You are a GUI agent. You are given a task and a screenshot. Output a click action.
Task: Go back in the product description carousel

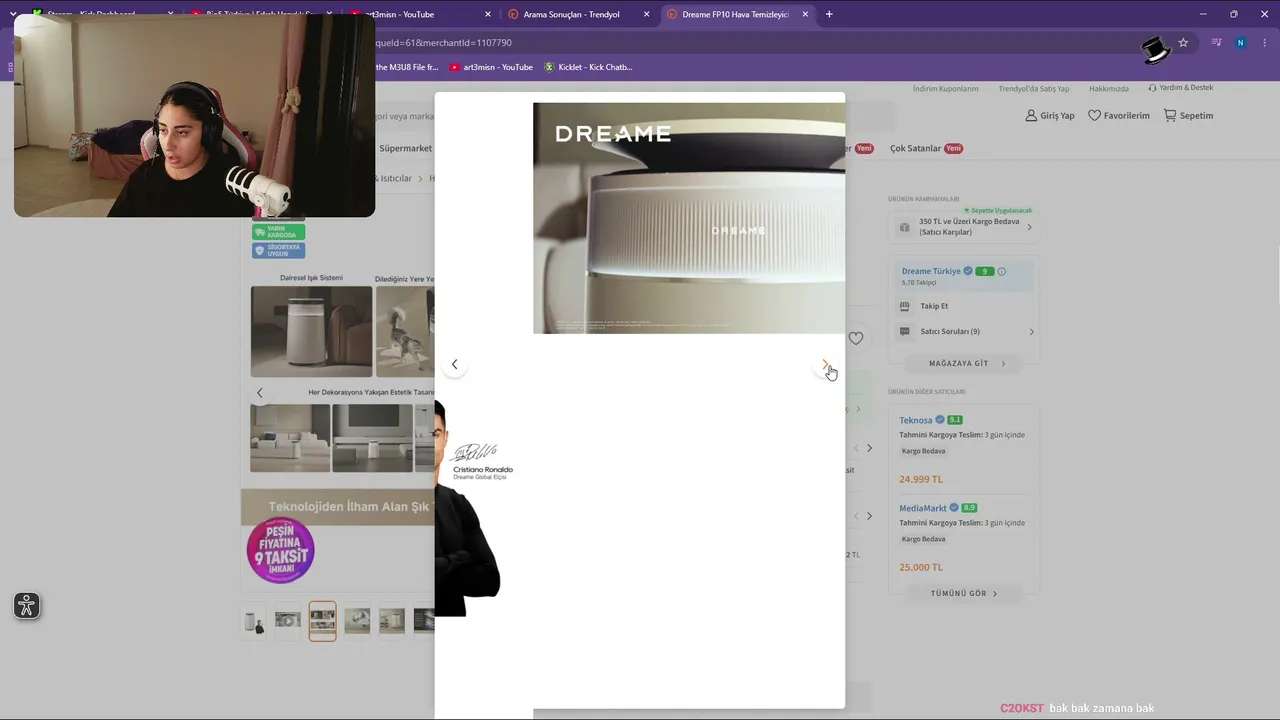tap(260, 393)
